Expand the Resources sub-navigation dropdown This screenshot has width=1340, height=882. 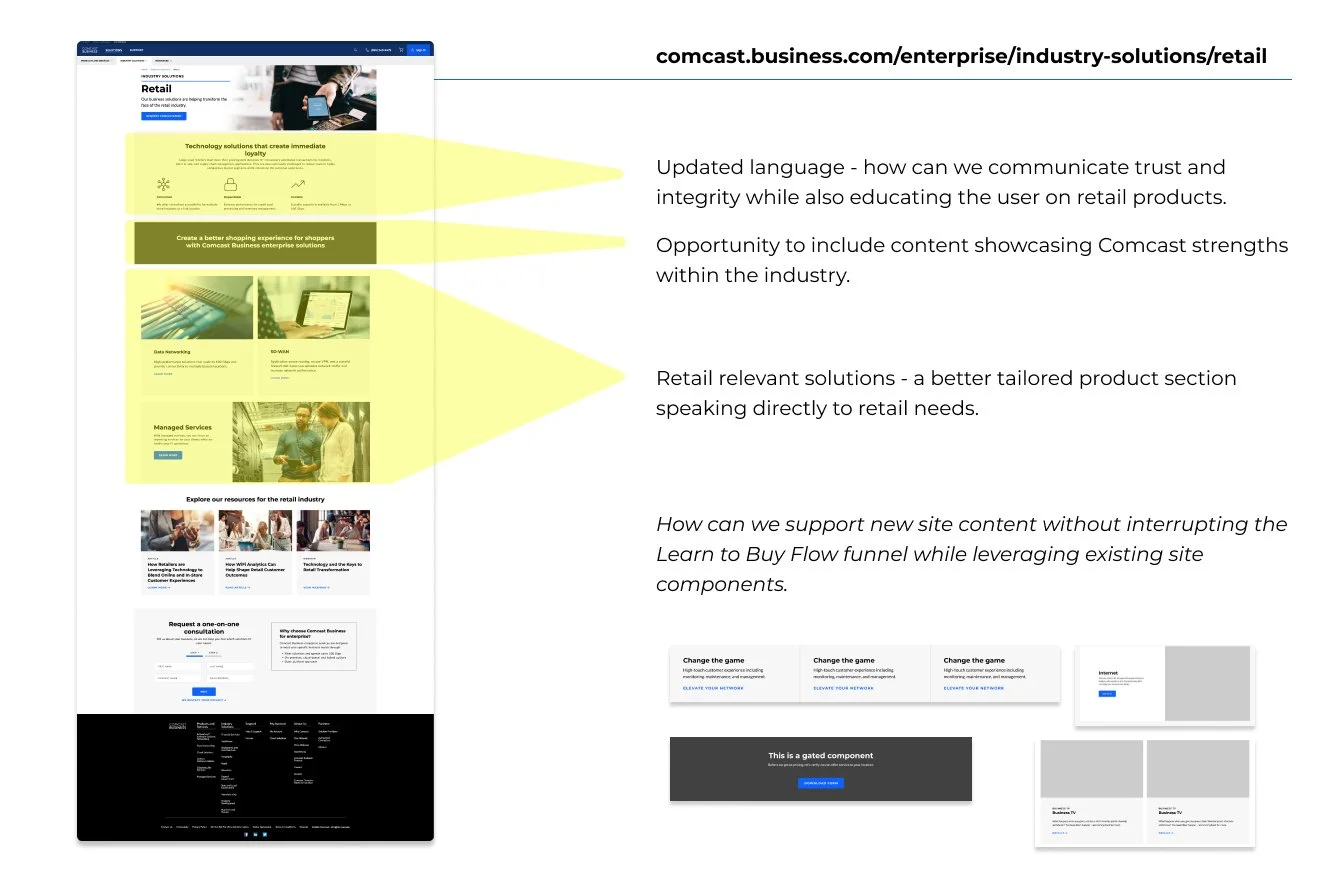click(163, 61)
